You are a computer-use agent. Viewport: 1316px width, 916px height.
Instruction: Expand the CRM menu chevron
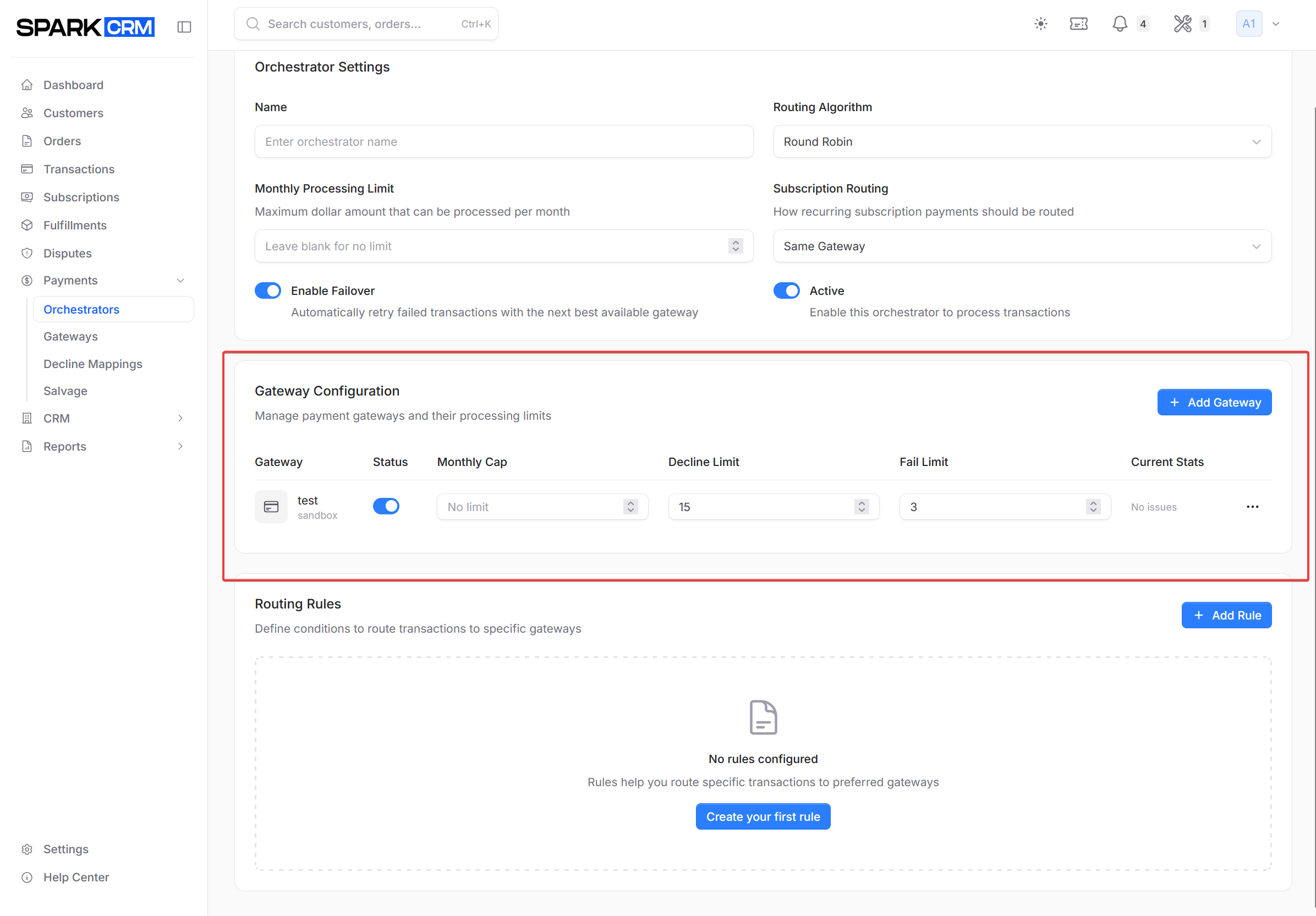[180, 419]
